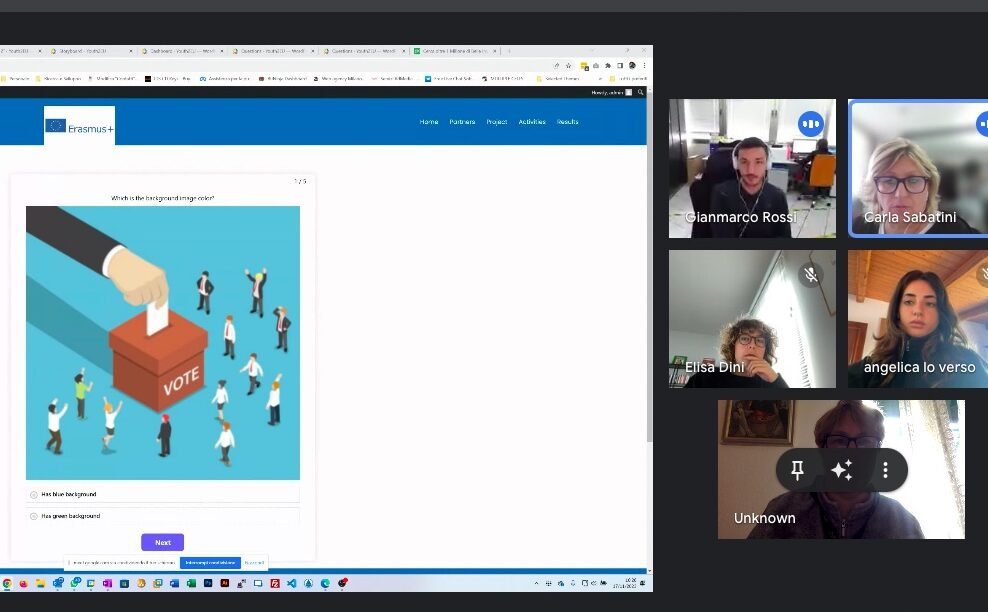Open three-dot more options on Unknown tile
Viewport: 988px width, 612px height.
pyautogui.click(x=885, y=470)
